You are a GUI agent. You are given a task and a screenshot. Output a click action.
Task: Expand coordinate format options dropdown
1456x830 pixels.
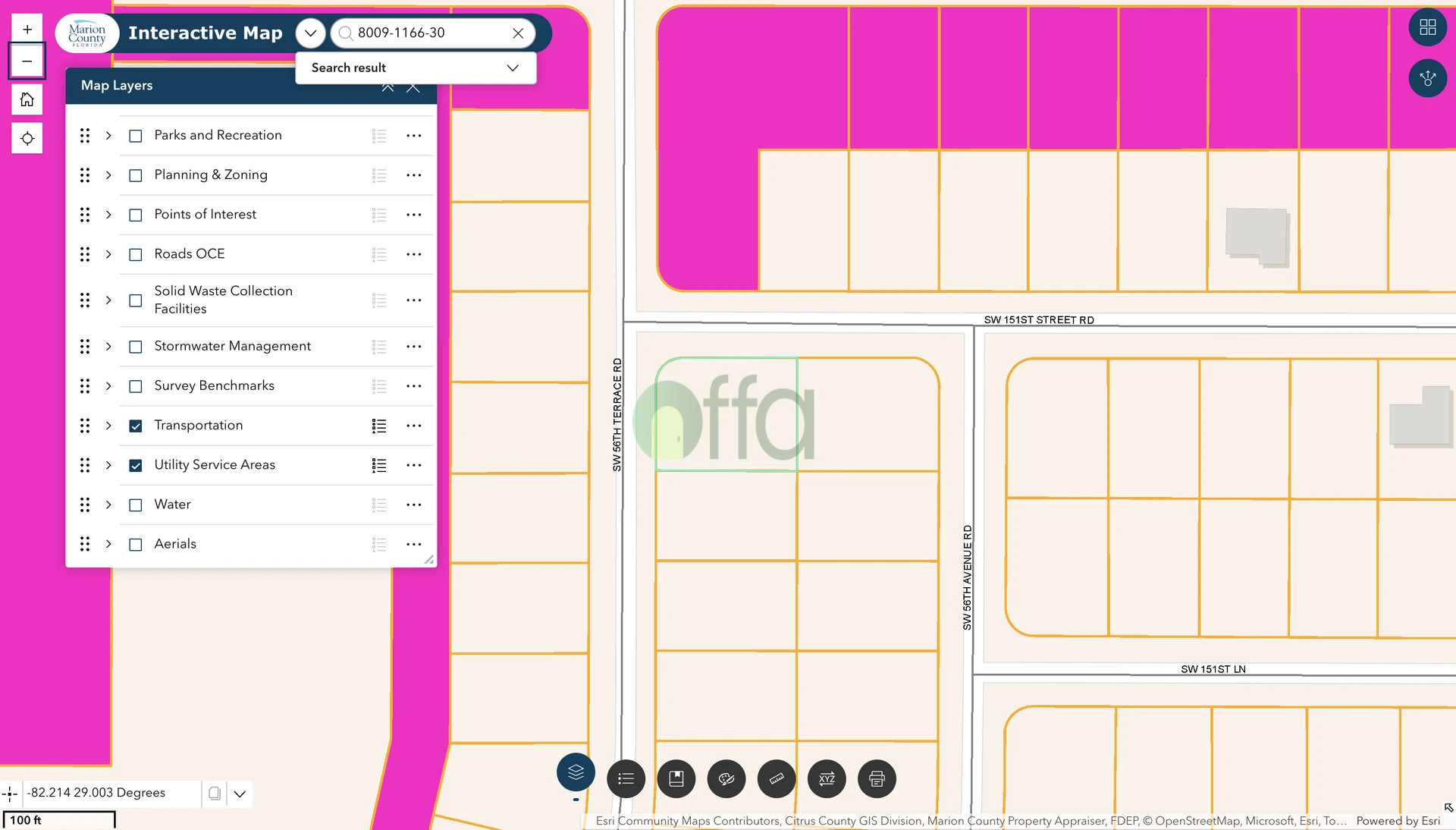click(240, 794)
